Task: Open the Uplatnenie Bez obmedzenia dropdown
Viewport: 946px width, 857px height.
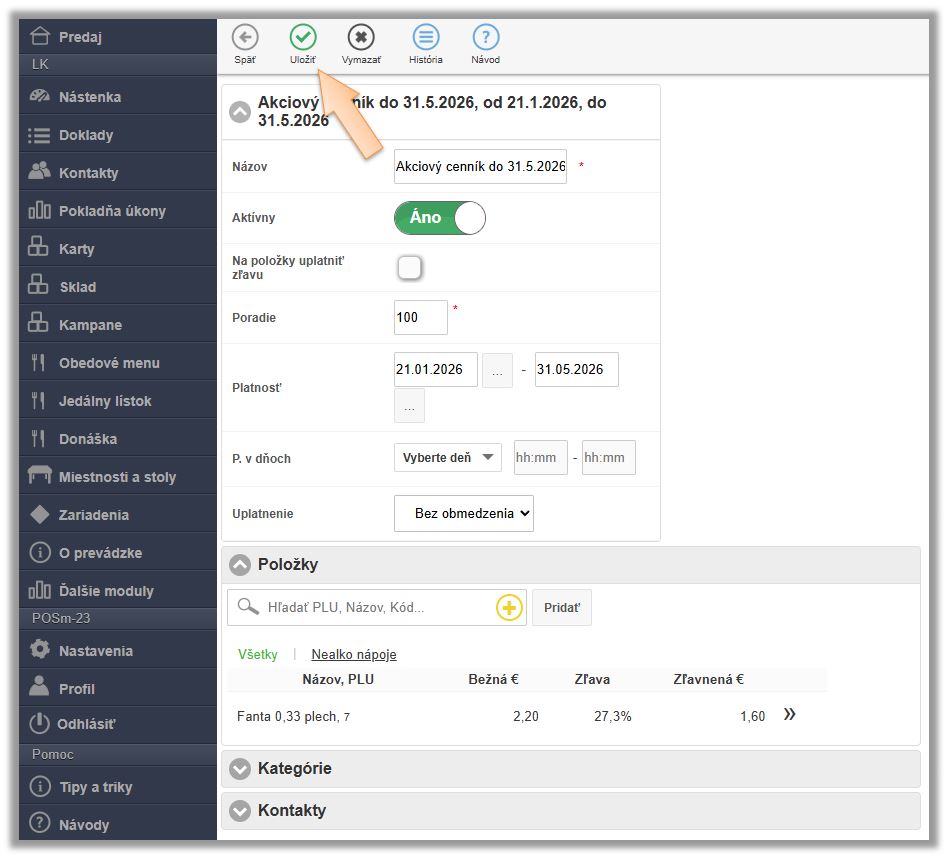Action: (464, 514)
